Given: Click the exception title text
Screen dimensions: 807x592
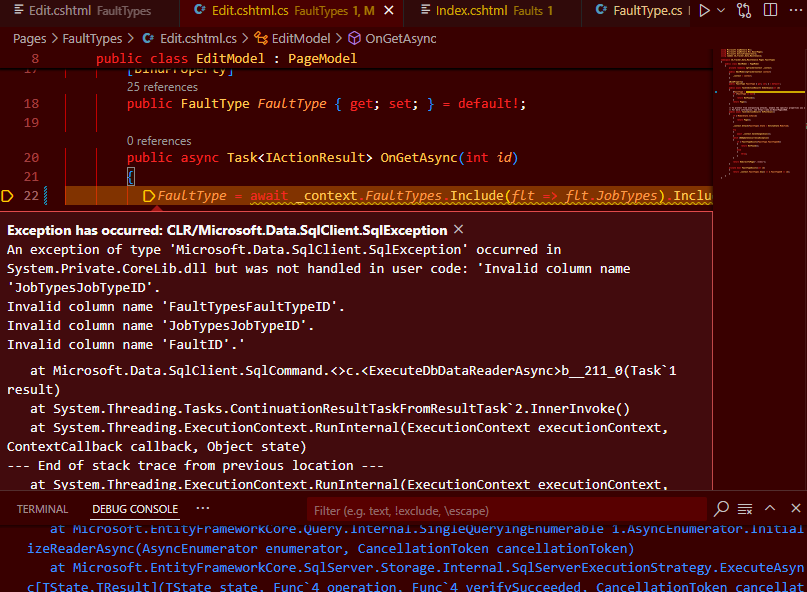Looking at the screenshot, I should tap(227, 230).
